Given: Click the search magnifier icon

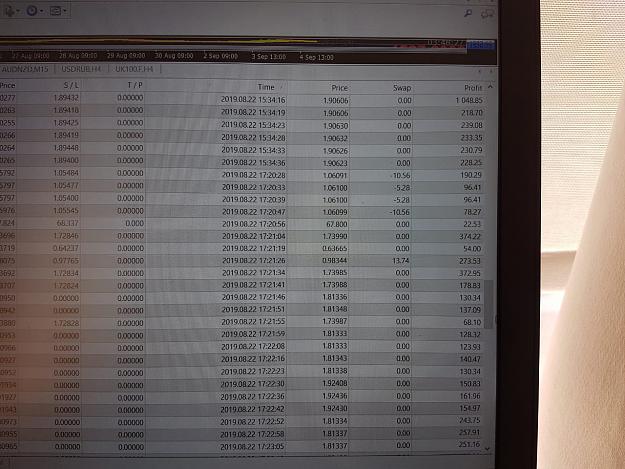Looking at the screenshot, I should point(468,14).
